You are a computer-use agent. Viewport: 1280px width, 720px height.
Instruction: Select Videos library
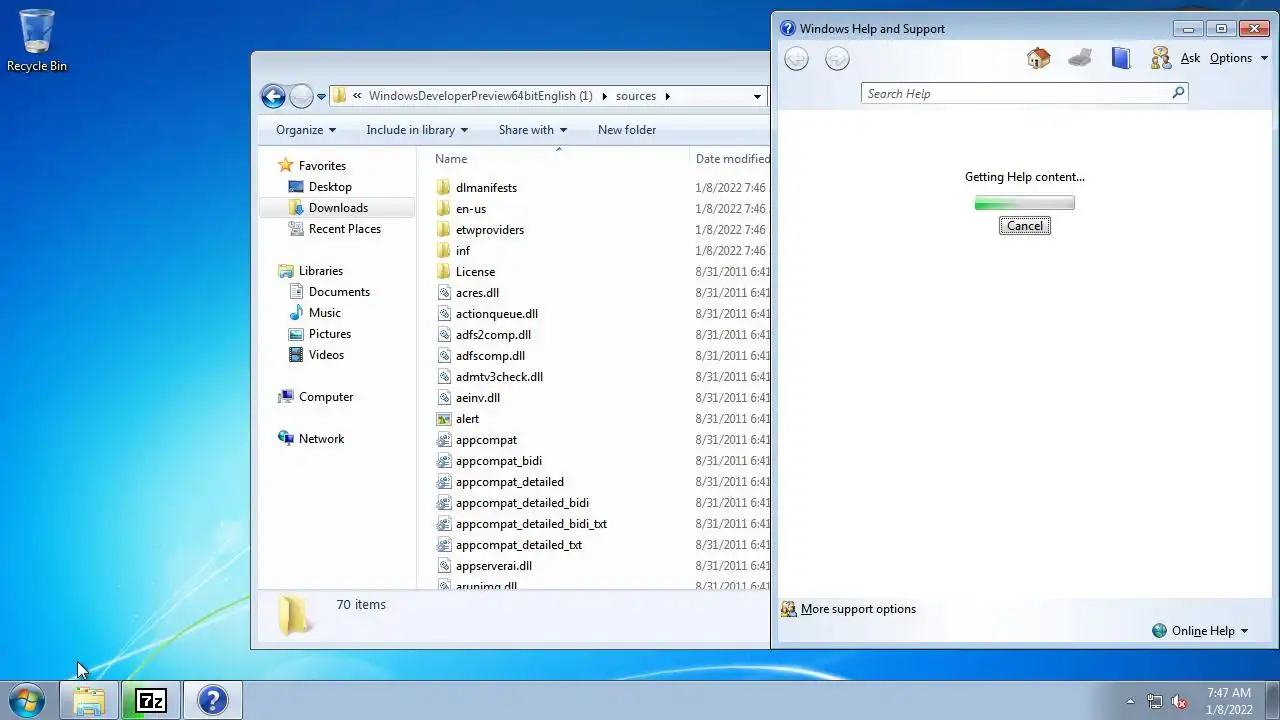tap(326, 354)
